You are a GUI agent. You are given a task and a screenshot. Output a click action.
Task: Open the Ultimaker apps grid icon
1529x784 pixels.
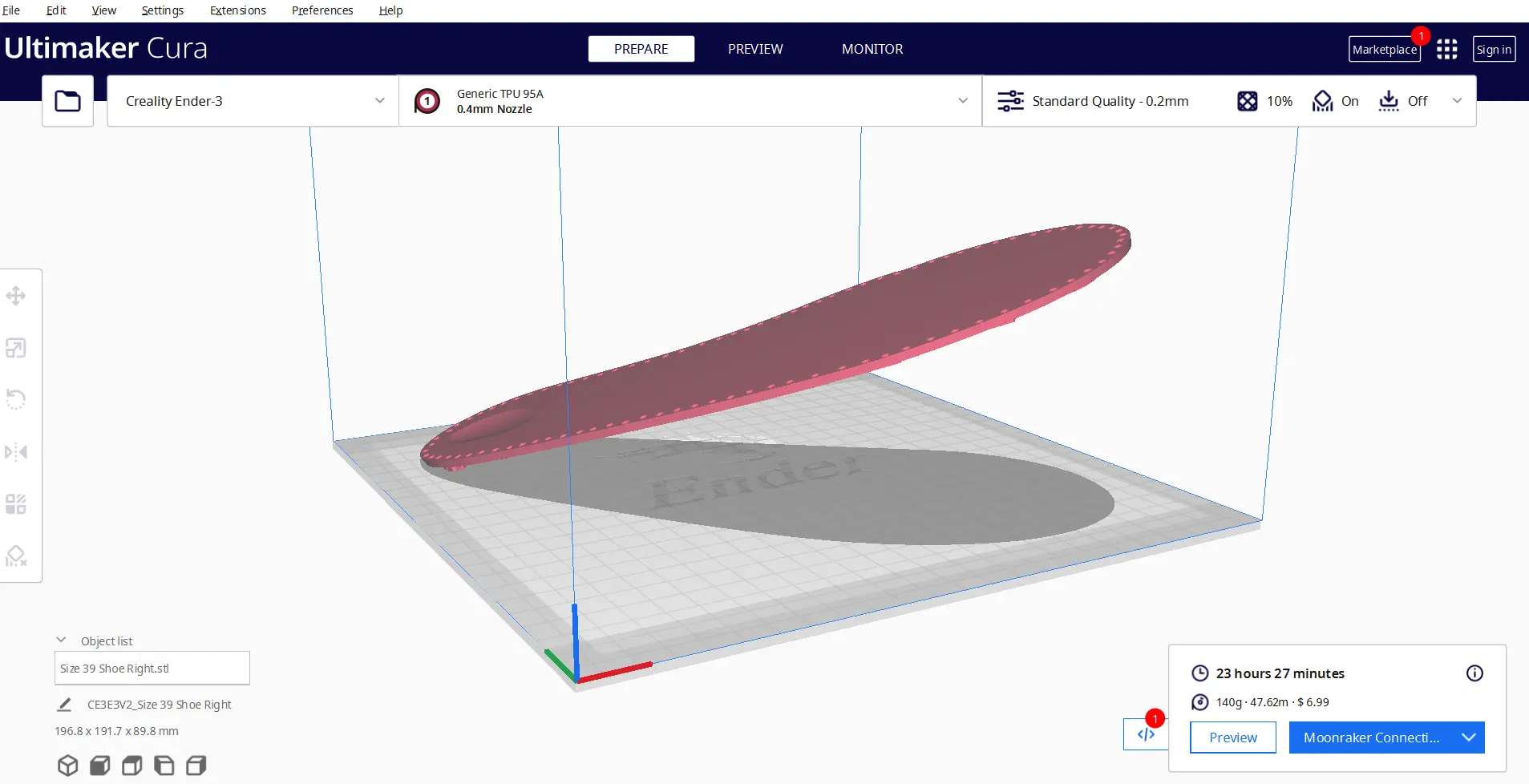point(1447,50)
